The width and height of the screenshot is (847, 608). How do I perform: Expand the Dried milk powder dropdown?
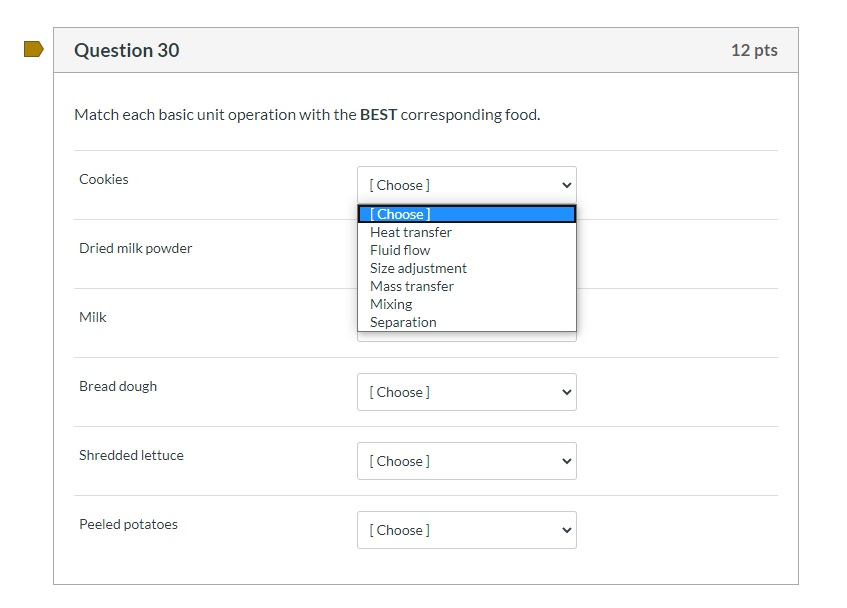pyautogui.click(x=466, y=254)
